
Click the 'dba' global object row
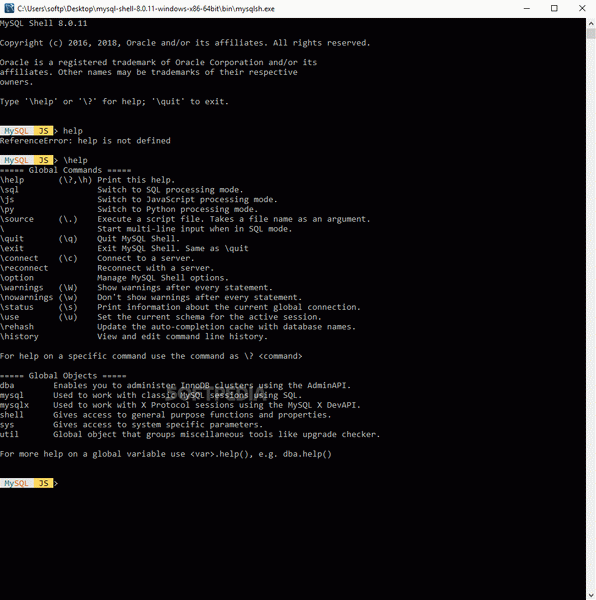(x=176, y=385)
